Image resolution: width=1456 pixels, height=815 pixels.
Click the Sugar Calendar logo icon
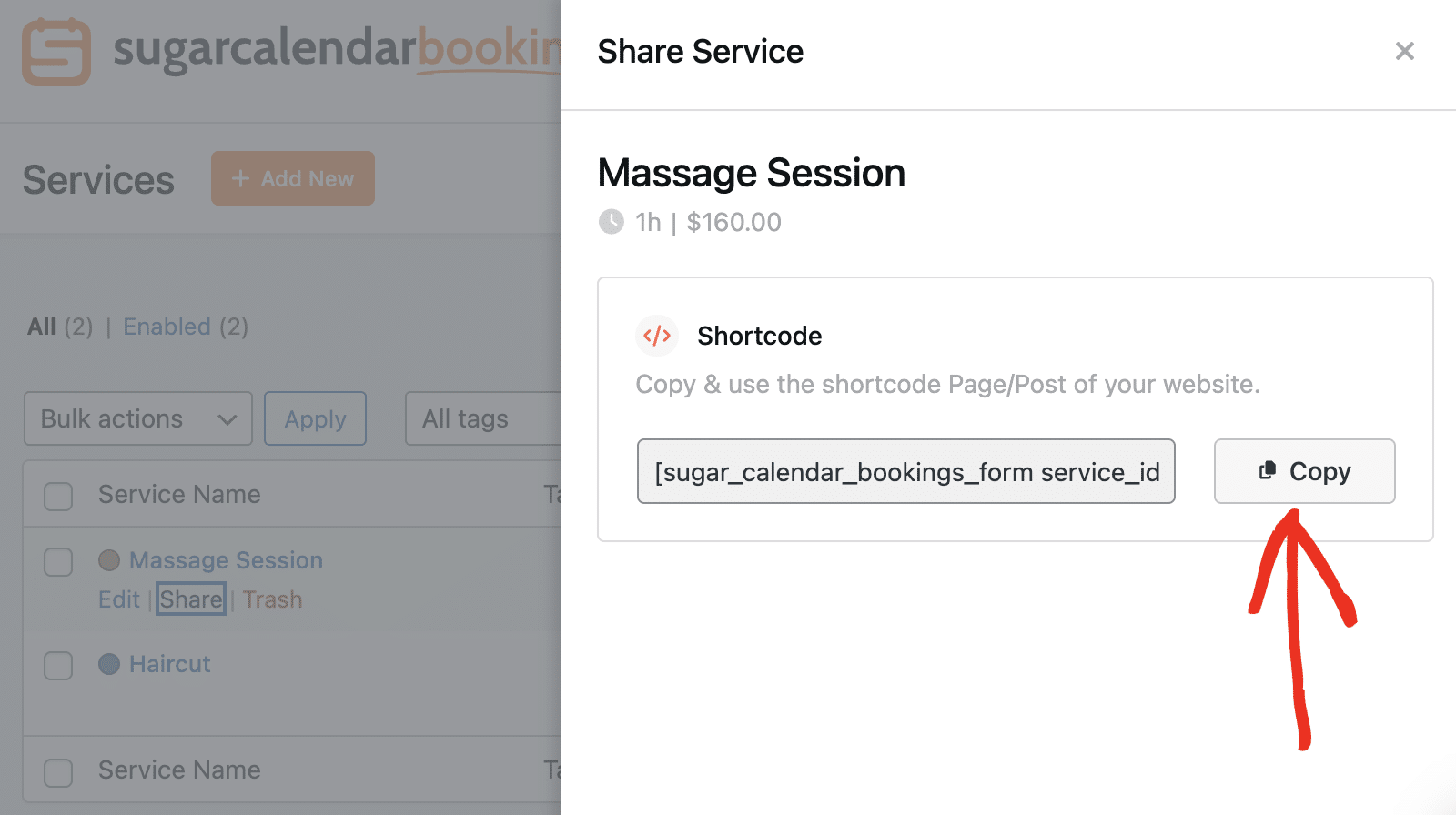[55, 52]
